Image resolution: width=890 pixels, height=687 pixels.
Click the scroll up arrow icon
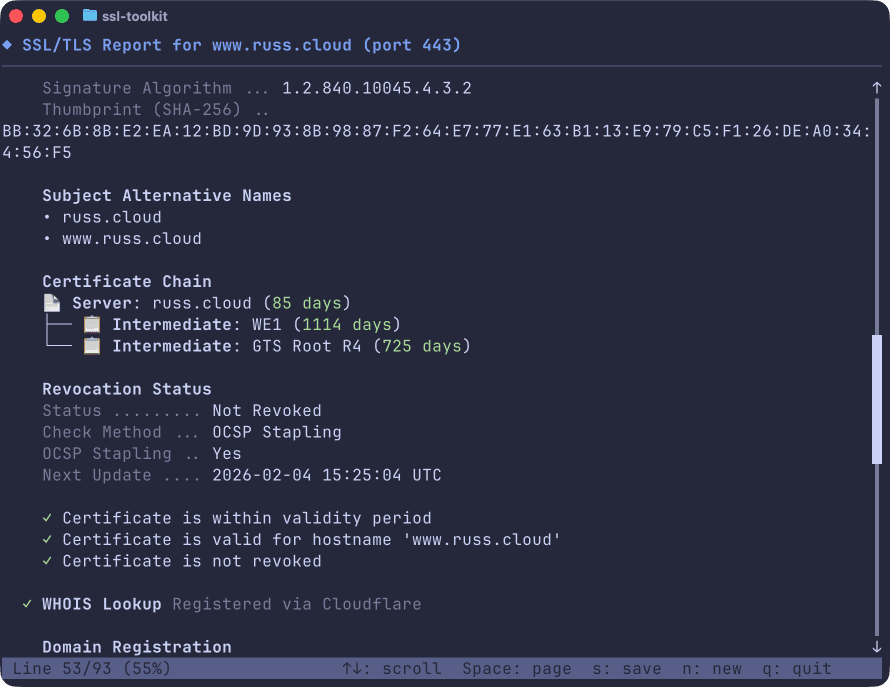[877, 88]
